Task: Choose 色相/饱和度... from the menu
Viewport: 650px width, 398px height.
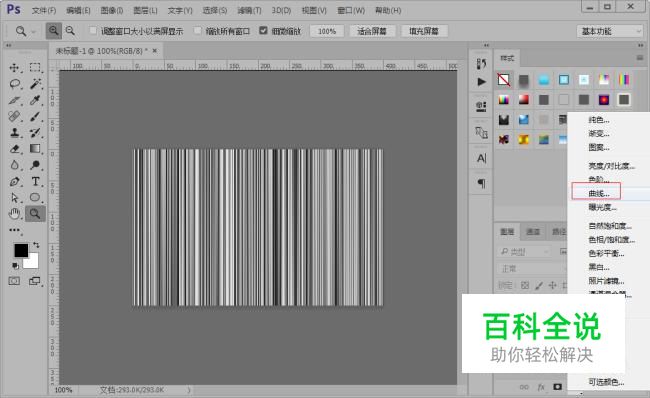Action: point(611,240)
